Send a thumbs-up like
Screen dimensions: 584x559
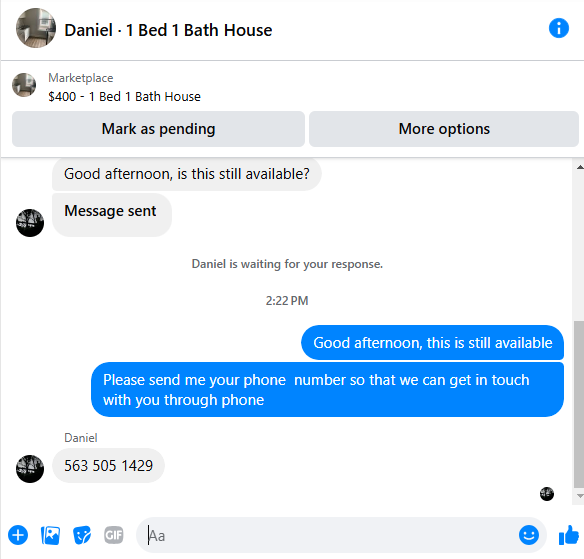tap(569, 535)
